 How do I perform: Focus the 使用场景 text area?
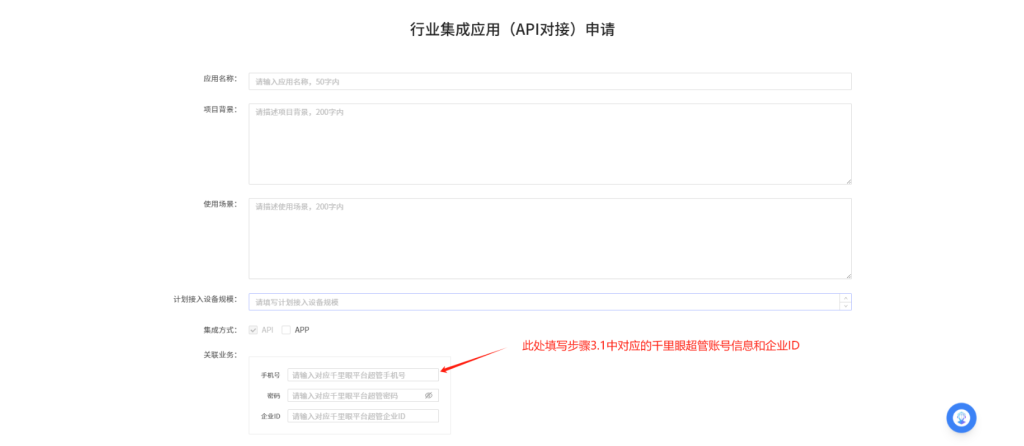click(550, 238)
